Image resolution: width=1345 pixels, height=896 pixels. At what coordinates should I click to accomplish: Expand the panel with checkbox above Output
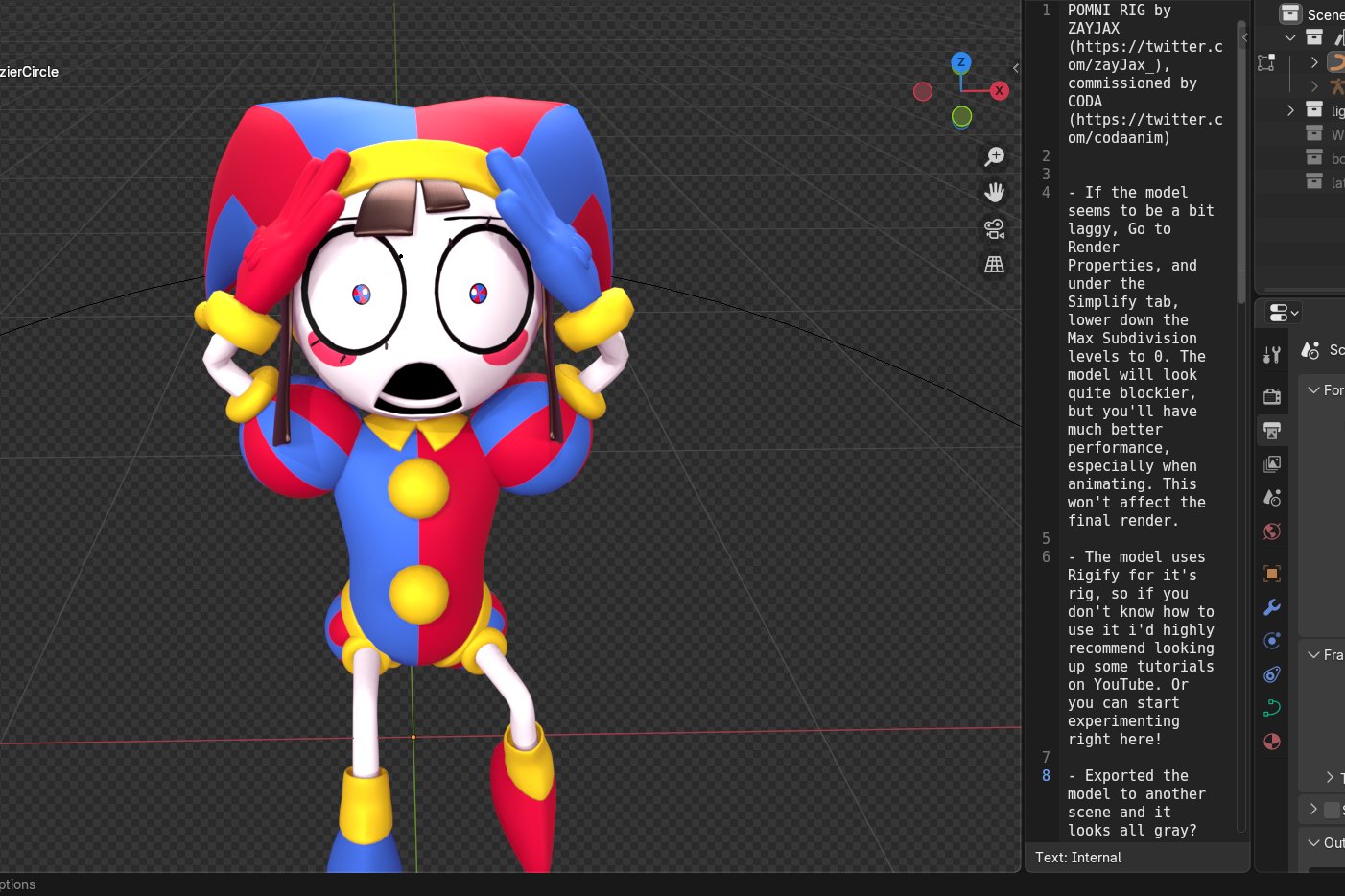[x=1313, y=810]
